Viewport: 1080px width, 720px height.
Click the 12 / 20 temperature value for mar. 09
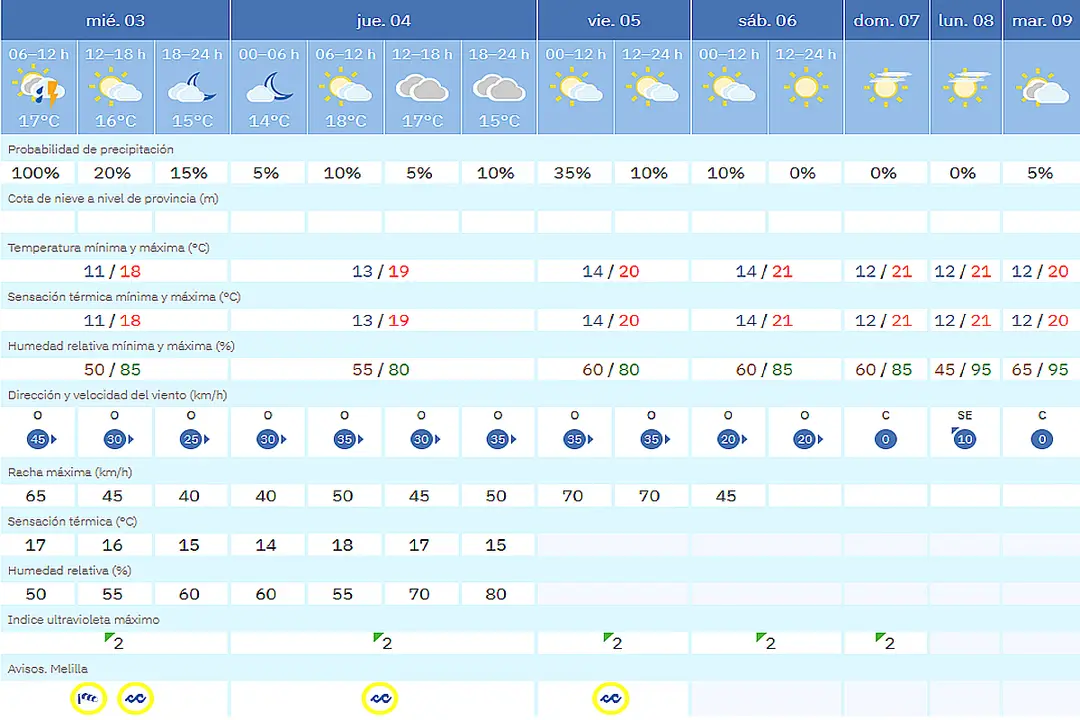pos(1040,271)
